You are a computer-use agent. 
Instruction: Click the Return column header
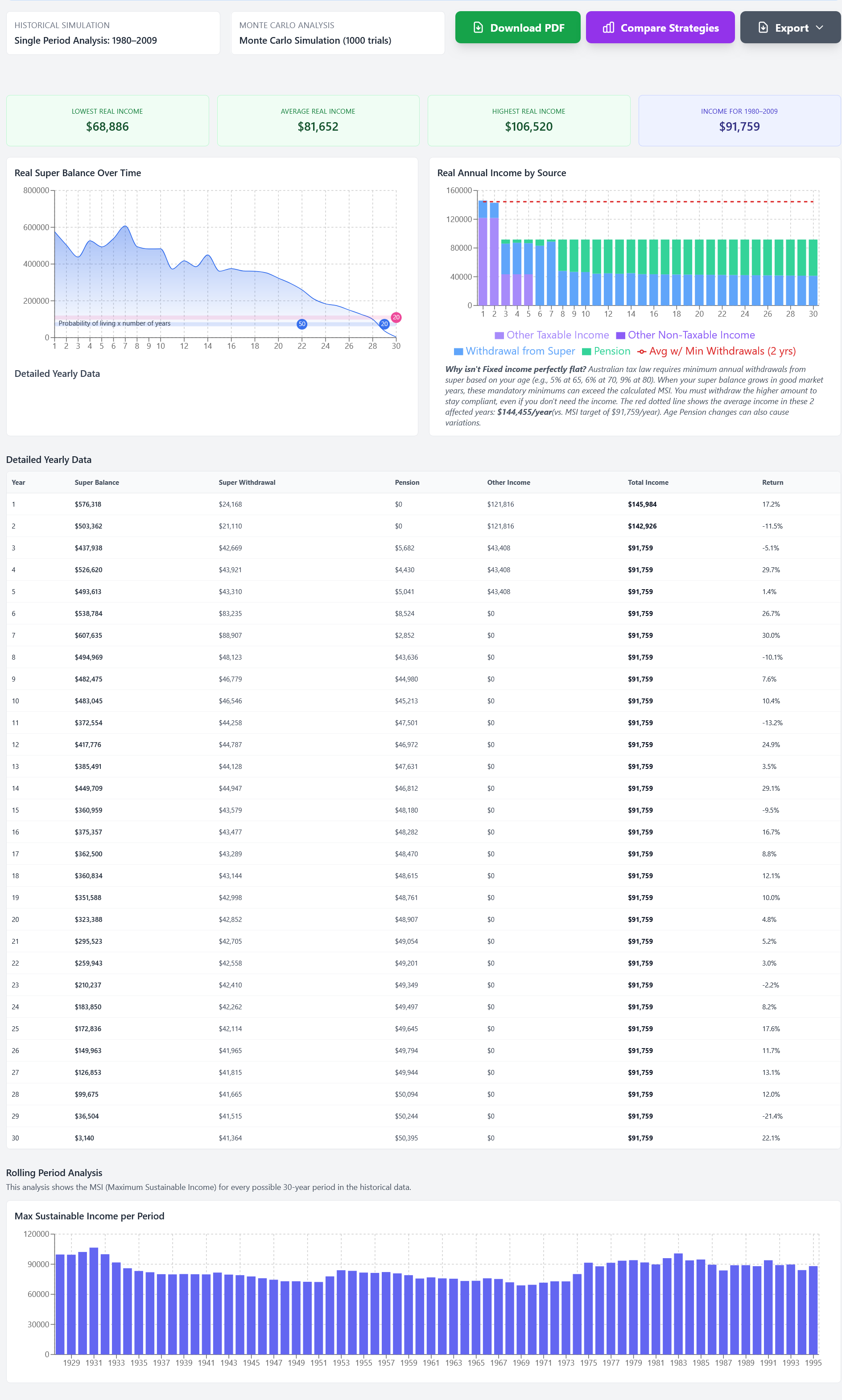[772, 483]
